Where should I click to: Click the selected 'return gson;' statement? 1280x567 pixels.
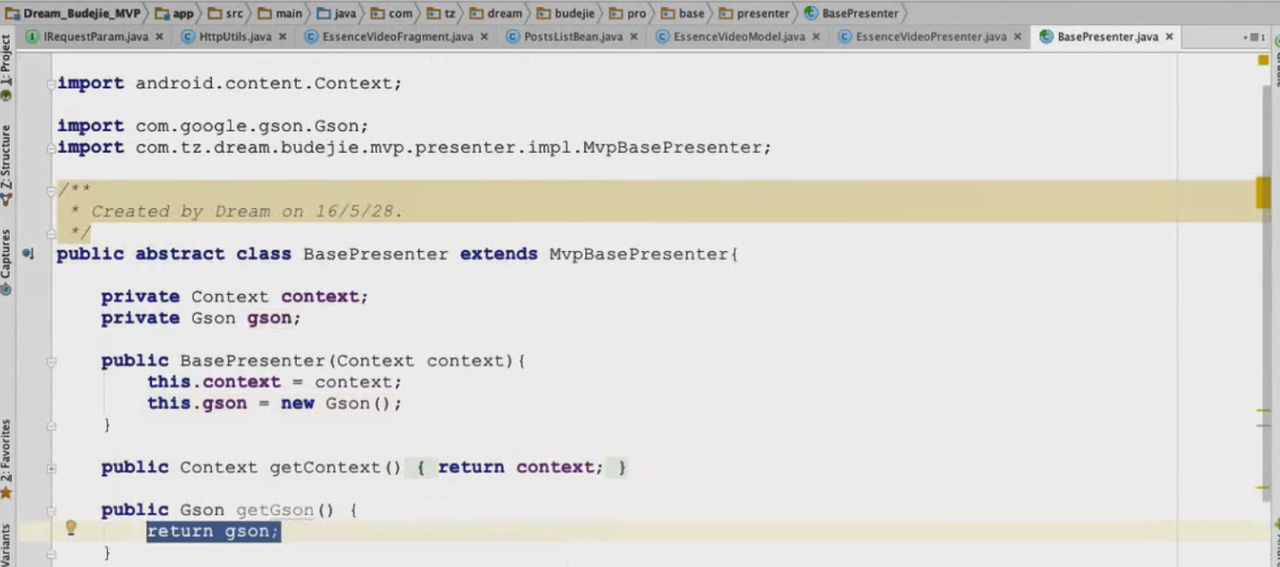214,531
